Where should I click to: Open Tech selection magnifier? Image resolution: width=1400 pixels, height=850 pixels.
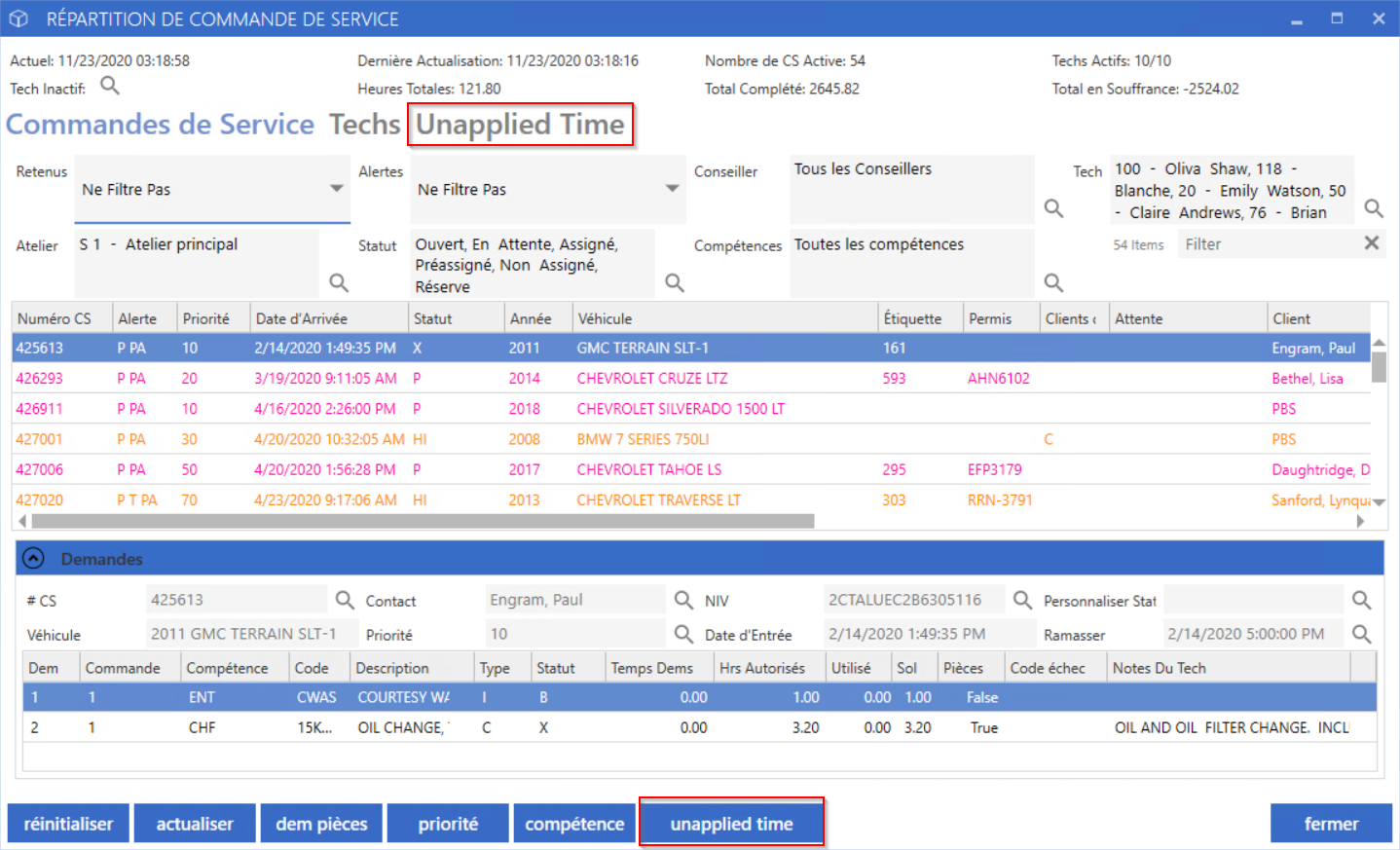click(1373, 208)
